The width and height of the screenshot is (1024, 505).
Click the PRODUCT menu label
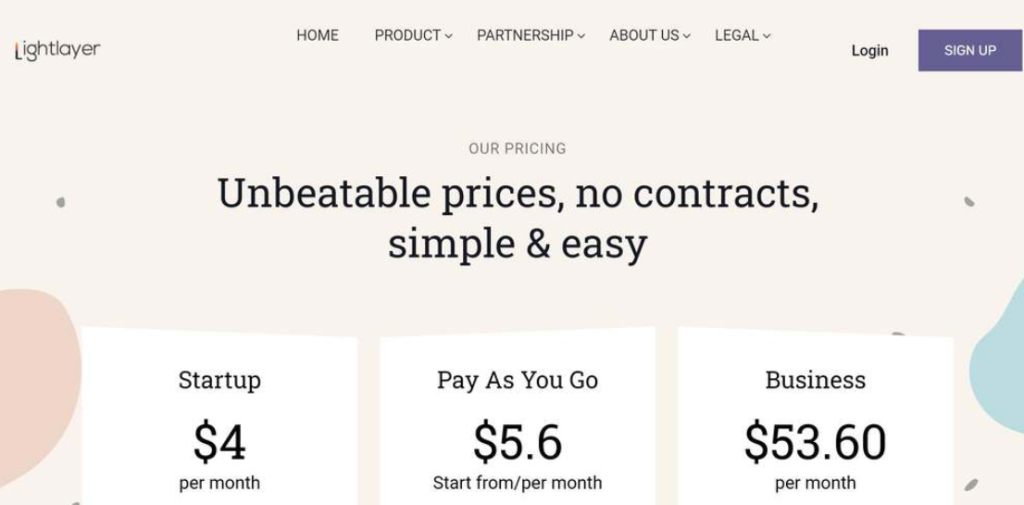[407, 35]
